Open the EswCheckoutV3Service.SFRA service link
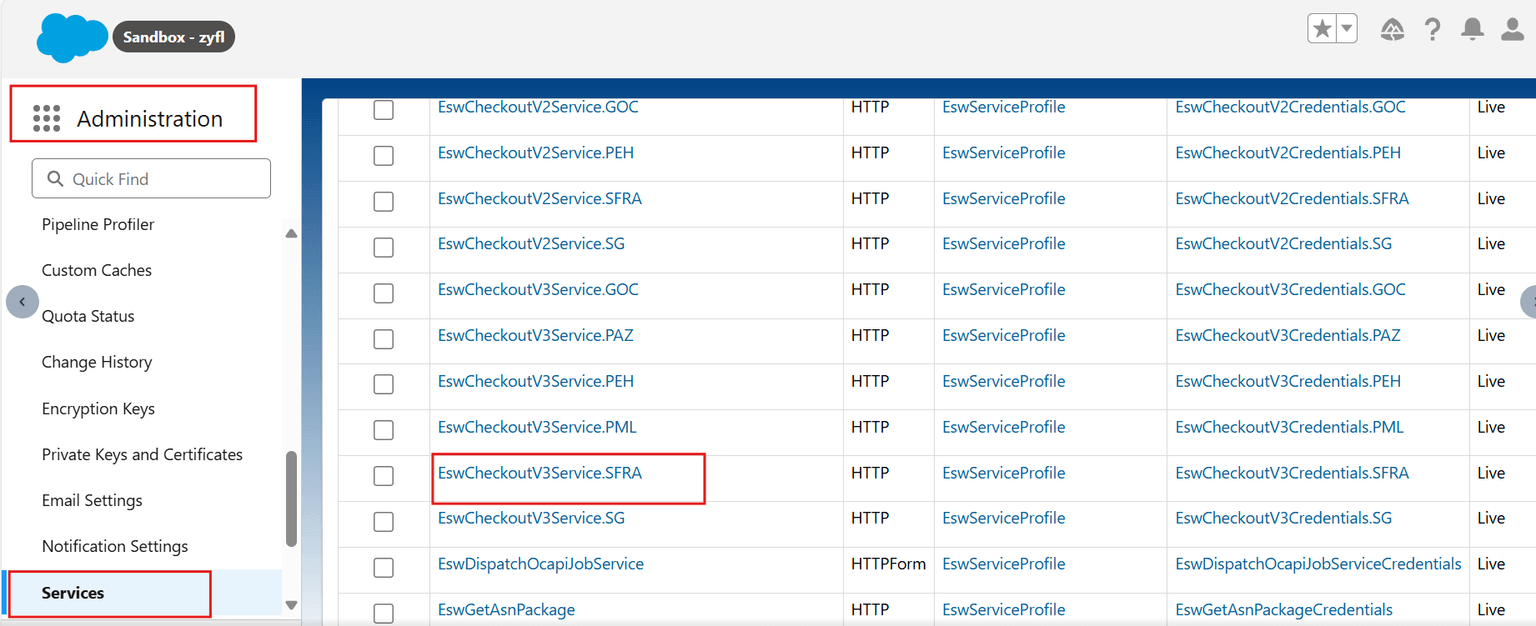 tap(540, 473)
